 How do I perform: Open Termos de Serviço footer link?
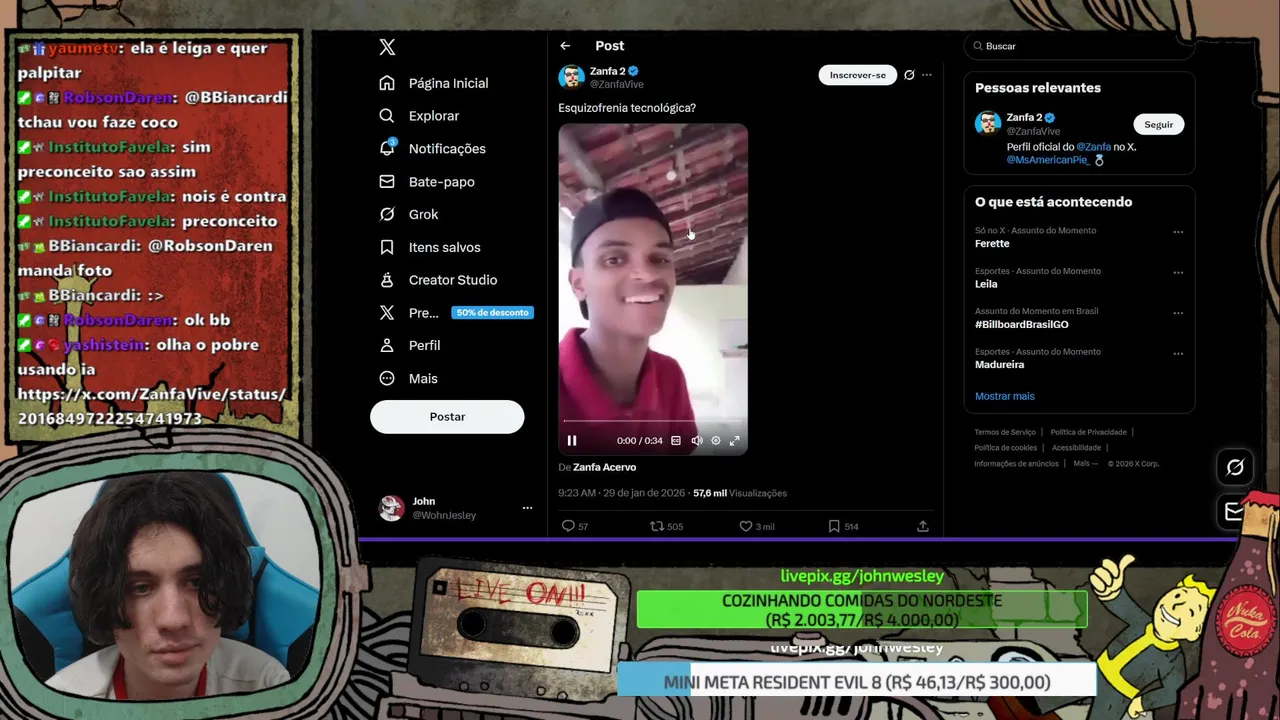(x=1005, y=432)
